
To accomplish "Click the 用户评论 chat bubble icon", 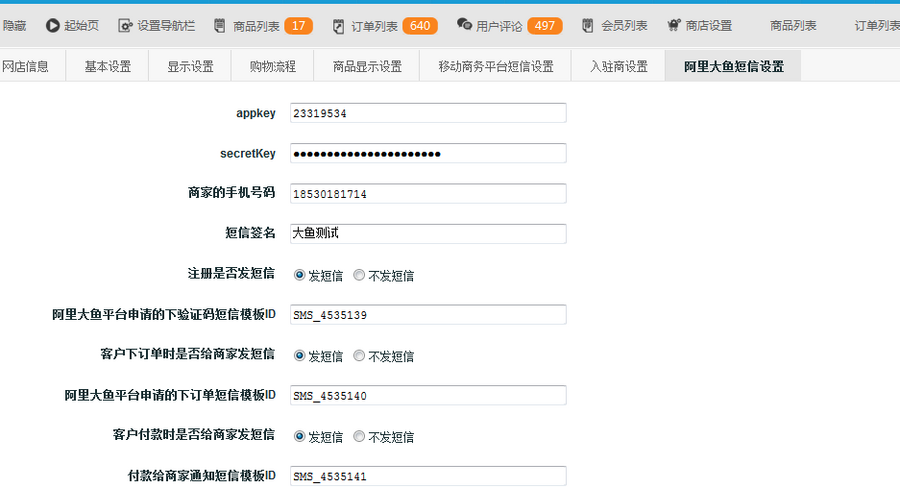I will pyautogui.click(x=464, y=24).
